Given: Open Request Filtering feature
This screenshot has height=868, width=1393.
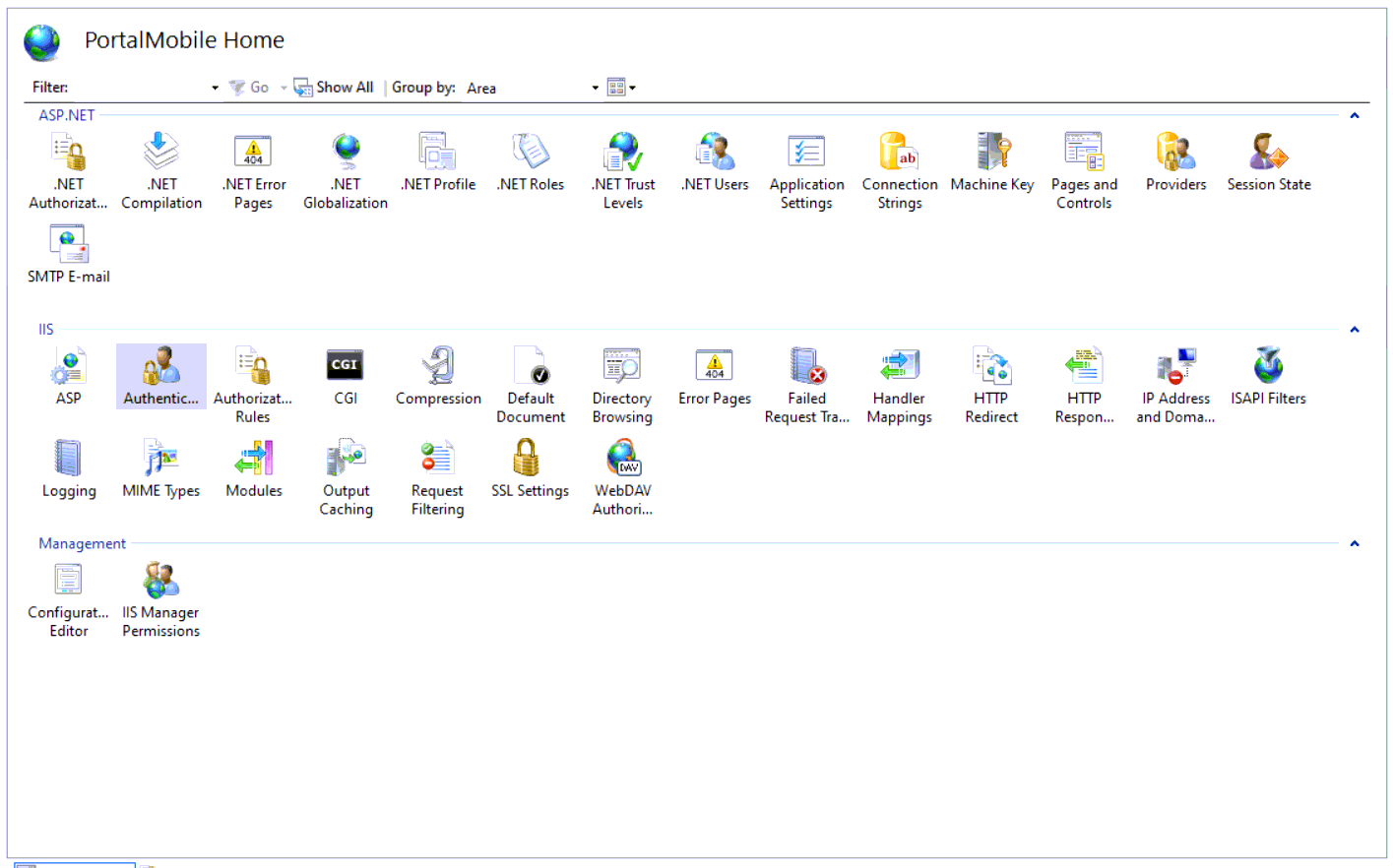Looking at the screenshot, I should coord(437,478).
